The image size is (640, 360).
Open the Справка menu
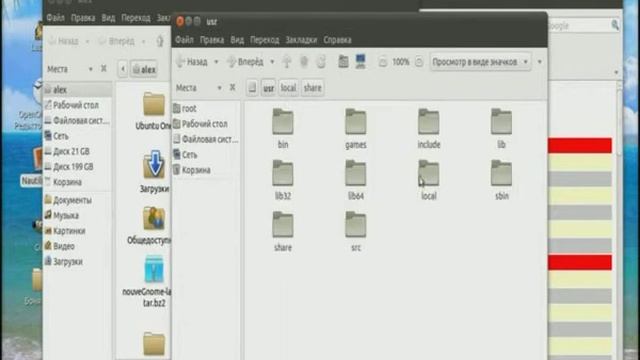(x=337, y=40)
